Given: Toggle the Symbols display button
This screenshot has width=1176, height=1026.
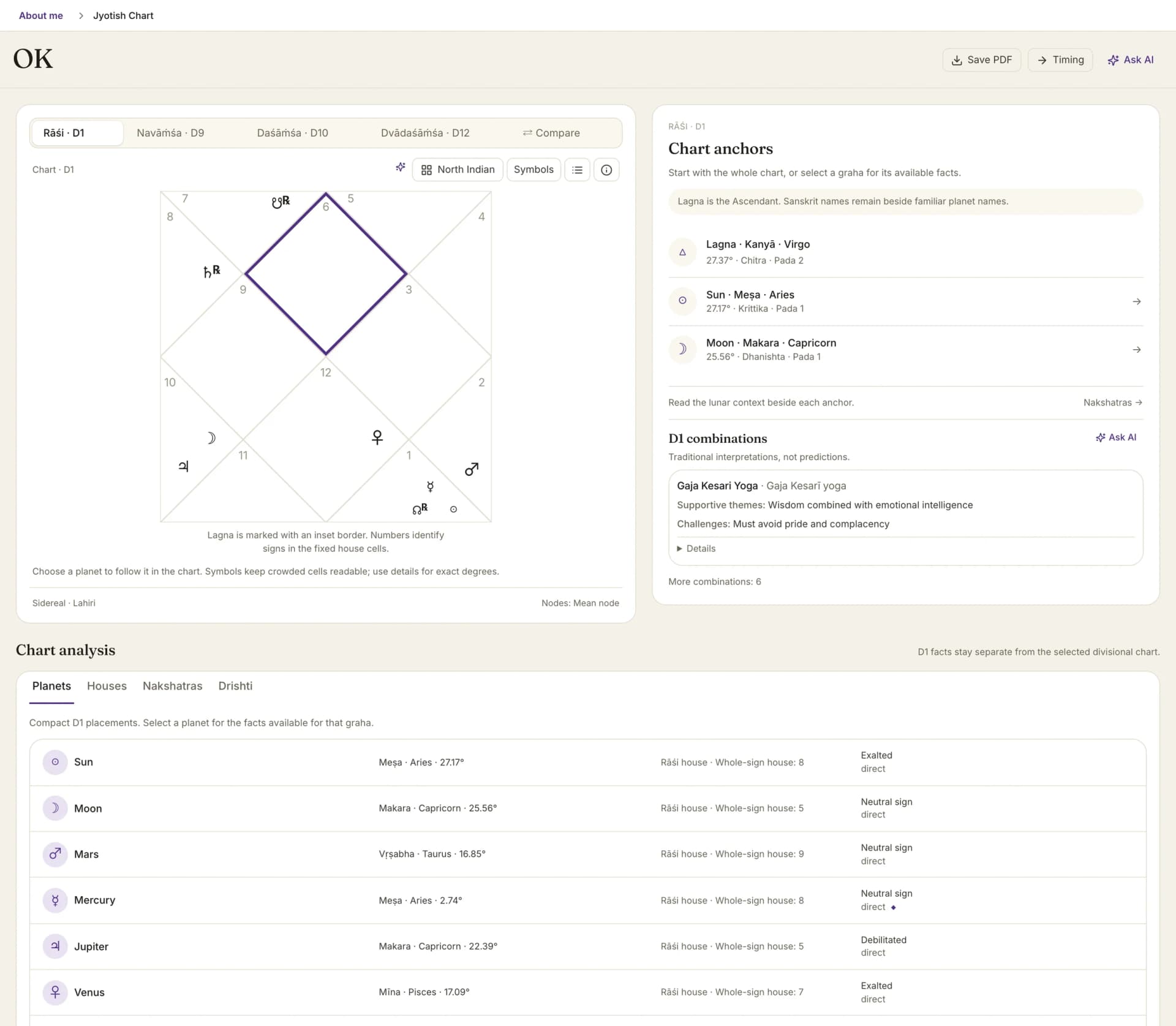Looking at the screenshot, I should point(533,170).
